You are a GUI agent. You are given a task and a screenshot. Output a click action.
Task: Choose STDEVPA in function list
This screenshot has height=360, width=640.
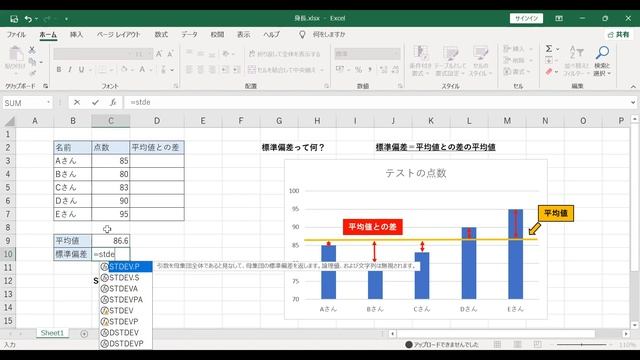tap(126, 300)
